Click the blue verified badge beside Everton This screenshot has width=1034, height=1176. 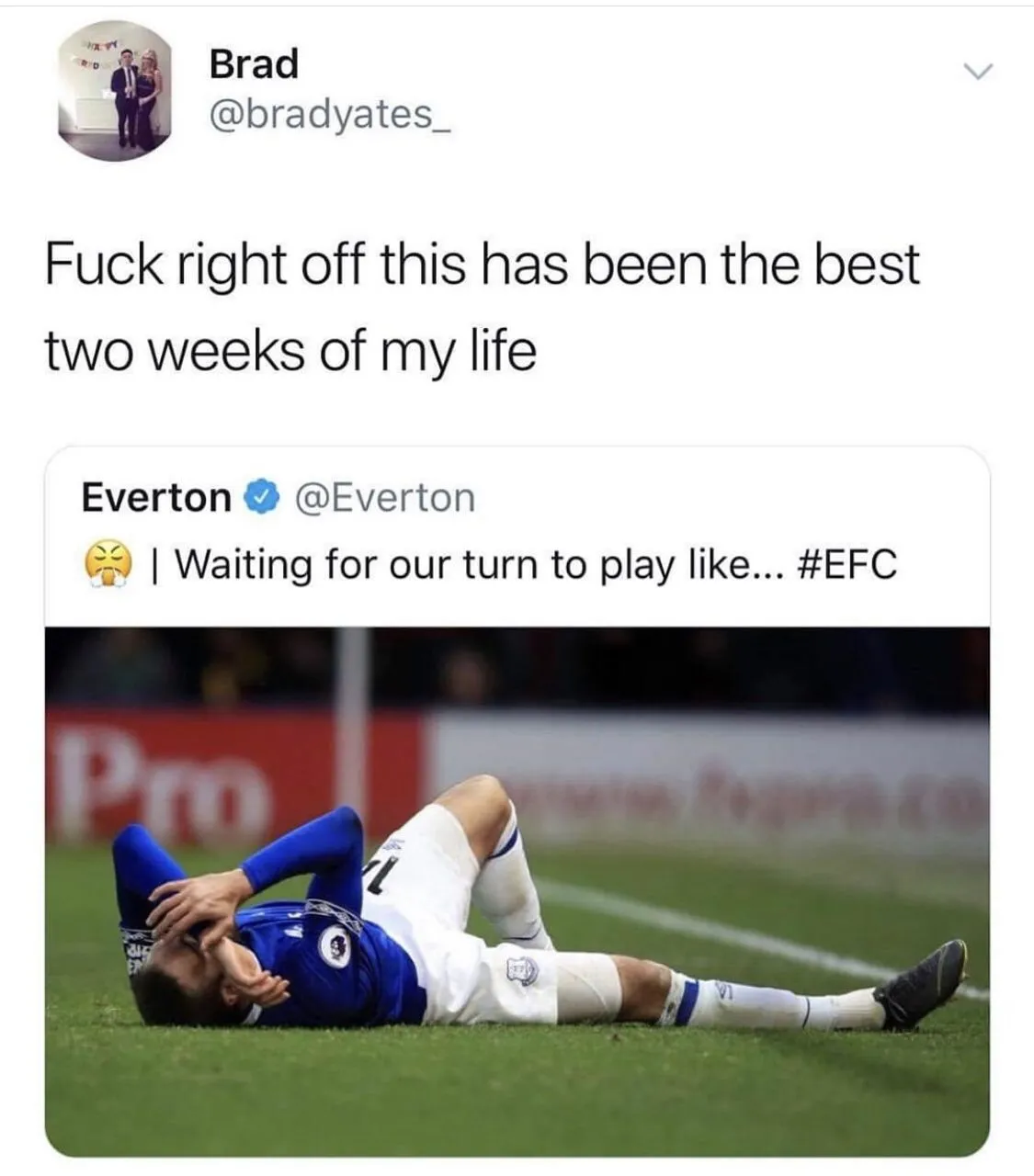tap(260, 498)
